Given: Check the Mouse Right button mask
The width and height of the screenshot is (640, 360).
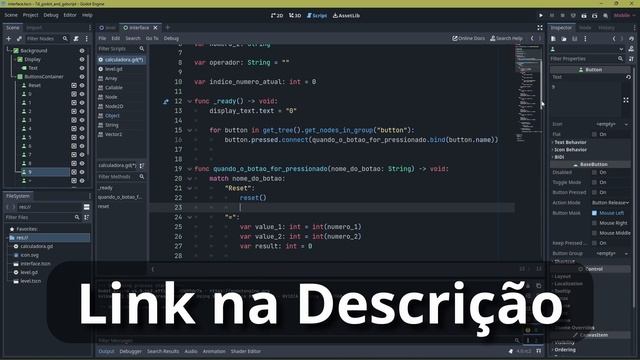Looking at the screenshot, I should [595, 223].
